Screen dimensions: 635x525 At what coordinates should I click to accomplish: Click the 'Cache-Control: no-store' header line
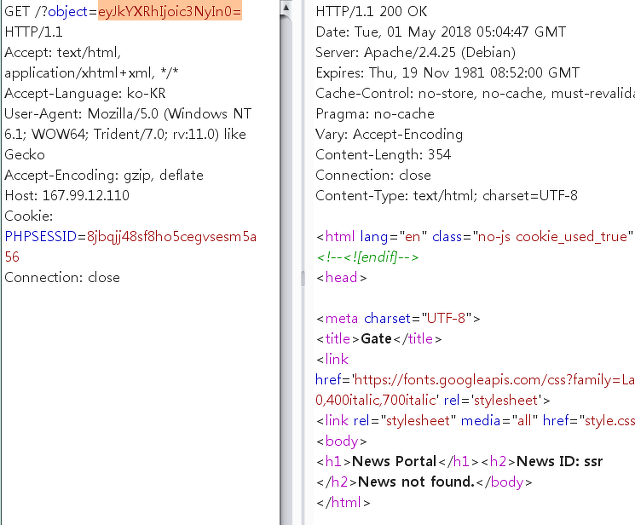[x=475, y=94]
